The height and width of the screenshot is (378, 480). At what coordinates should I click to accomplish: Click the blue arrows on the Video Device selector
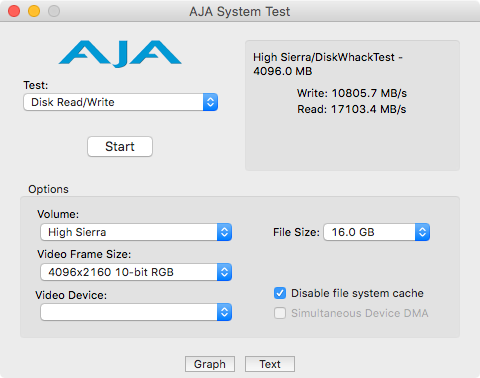coord(224,312)
